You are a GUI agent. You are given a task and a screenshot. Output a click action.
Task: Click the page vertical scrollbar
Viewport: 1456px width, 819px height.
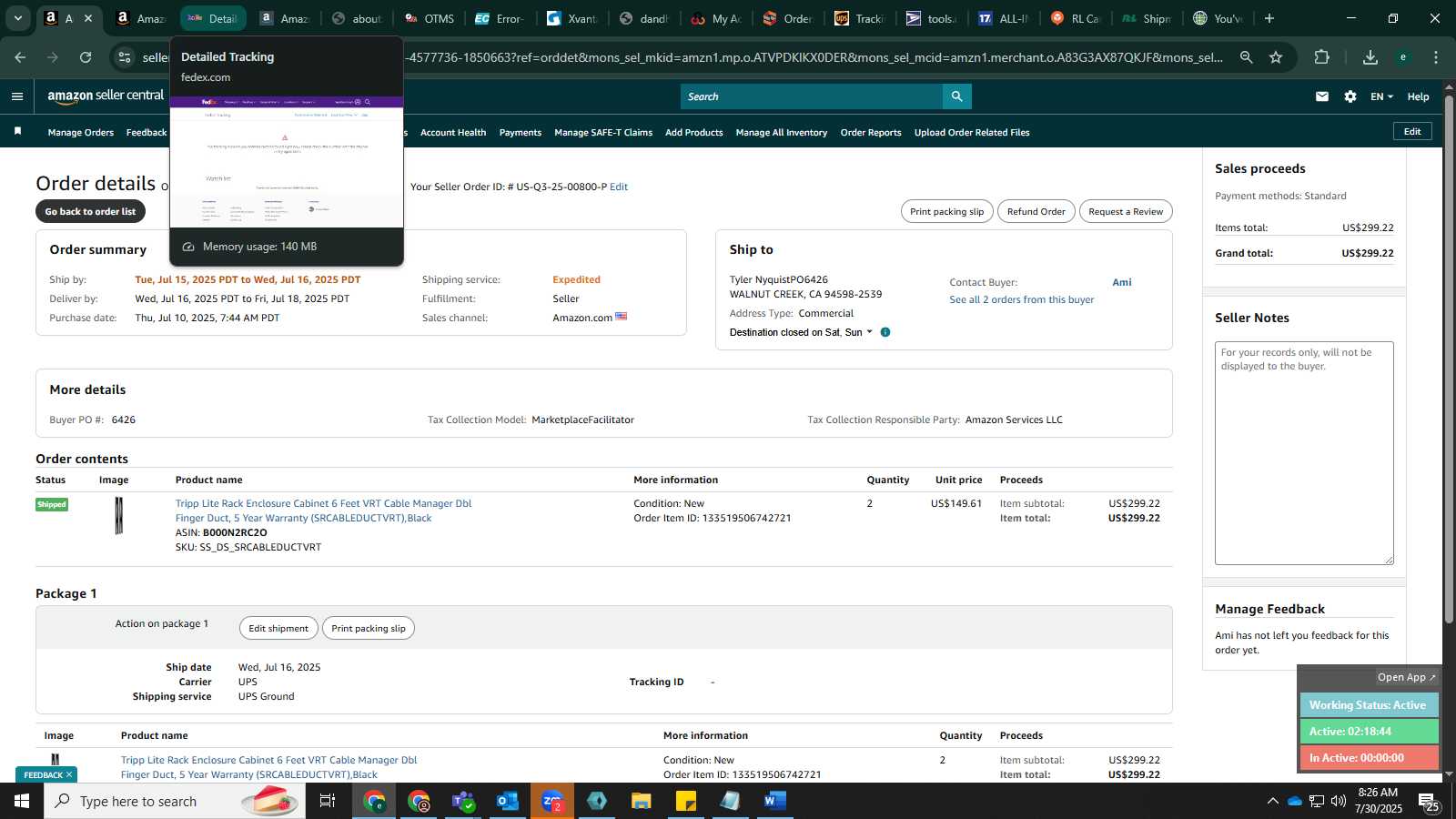[x=1449, y=359]
